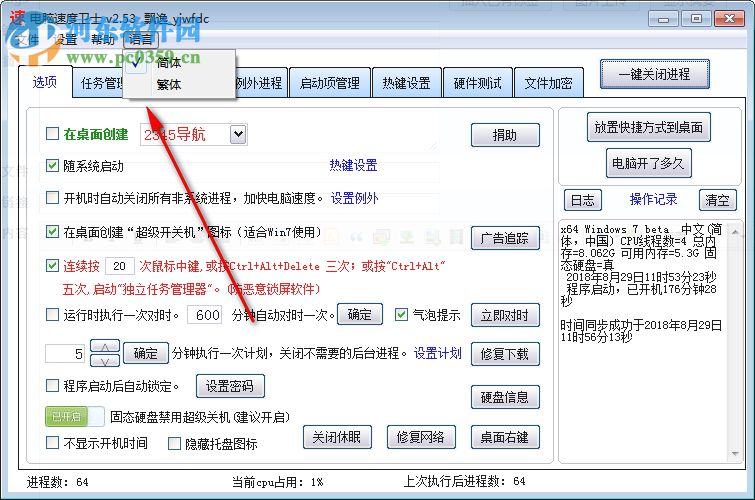This screenshot has height=500, width=755.
Task: Click the middle-click count field 20
Action: (119, 266)
